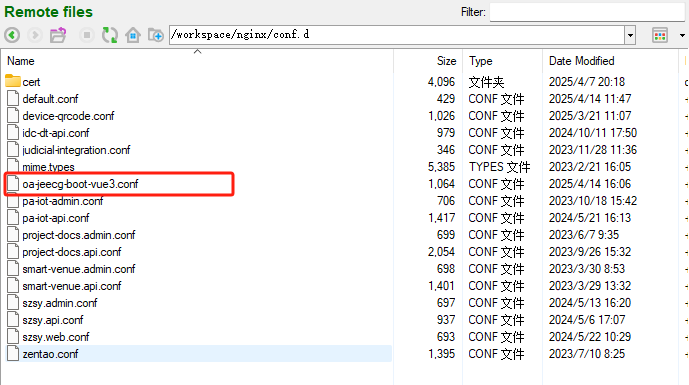
Task: Click the remote path field /workspace/nginx/conf.d
Action: [x=397, y=35]
